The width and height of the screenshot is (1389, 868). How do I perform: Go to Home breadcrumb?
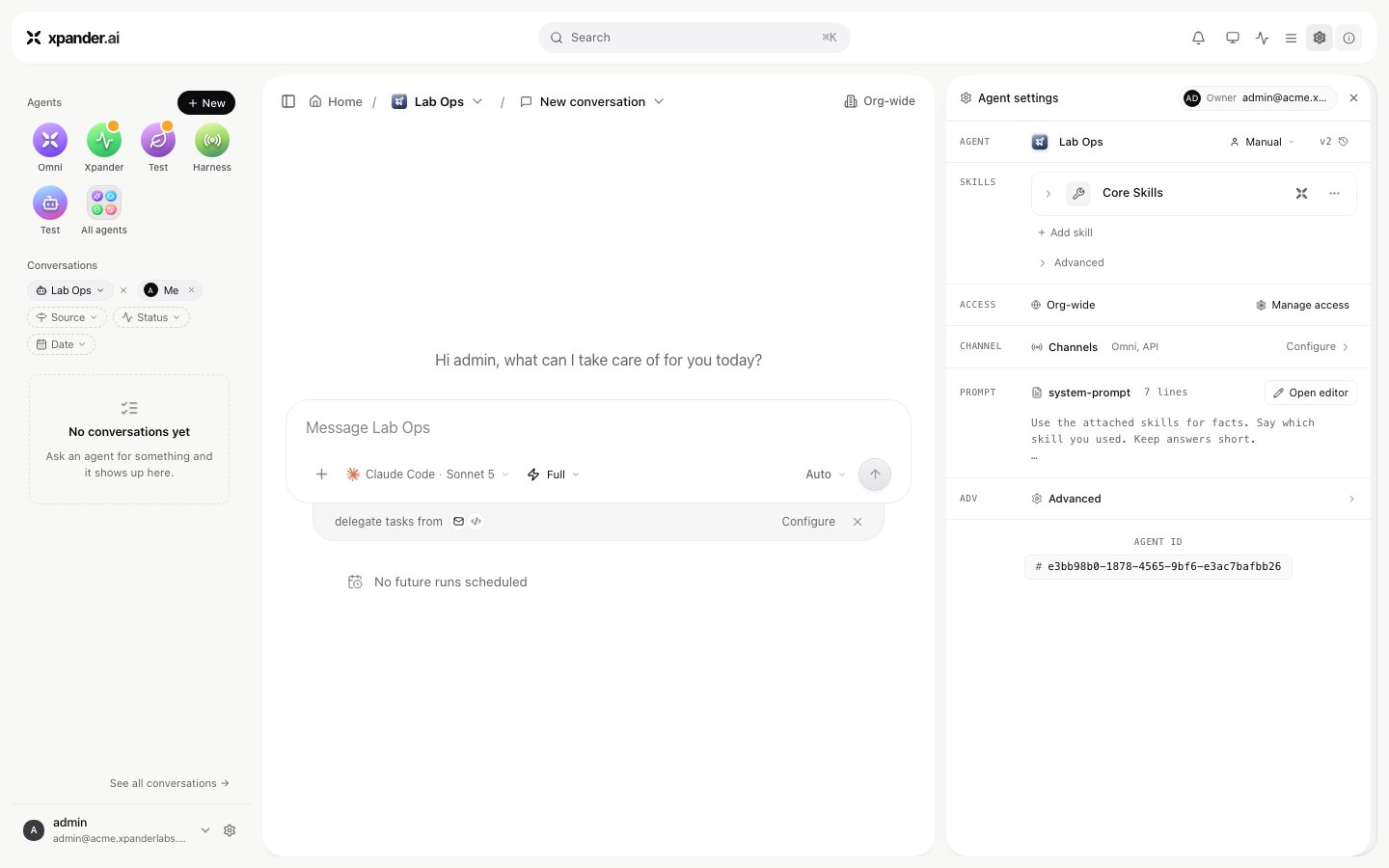point(336,101)
